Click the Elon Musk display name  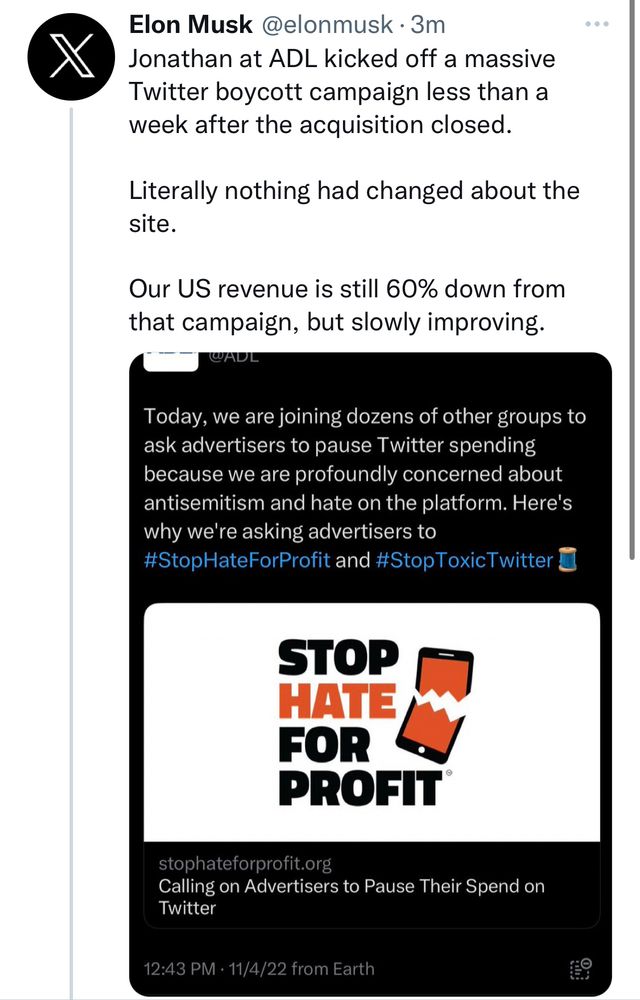[191, 24]
